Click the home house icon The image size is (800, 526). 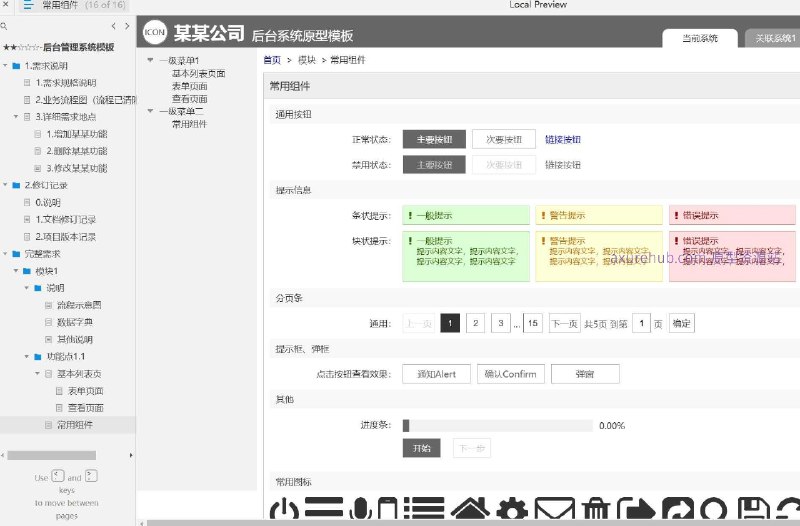[470, 508]
